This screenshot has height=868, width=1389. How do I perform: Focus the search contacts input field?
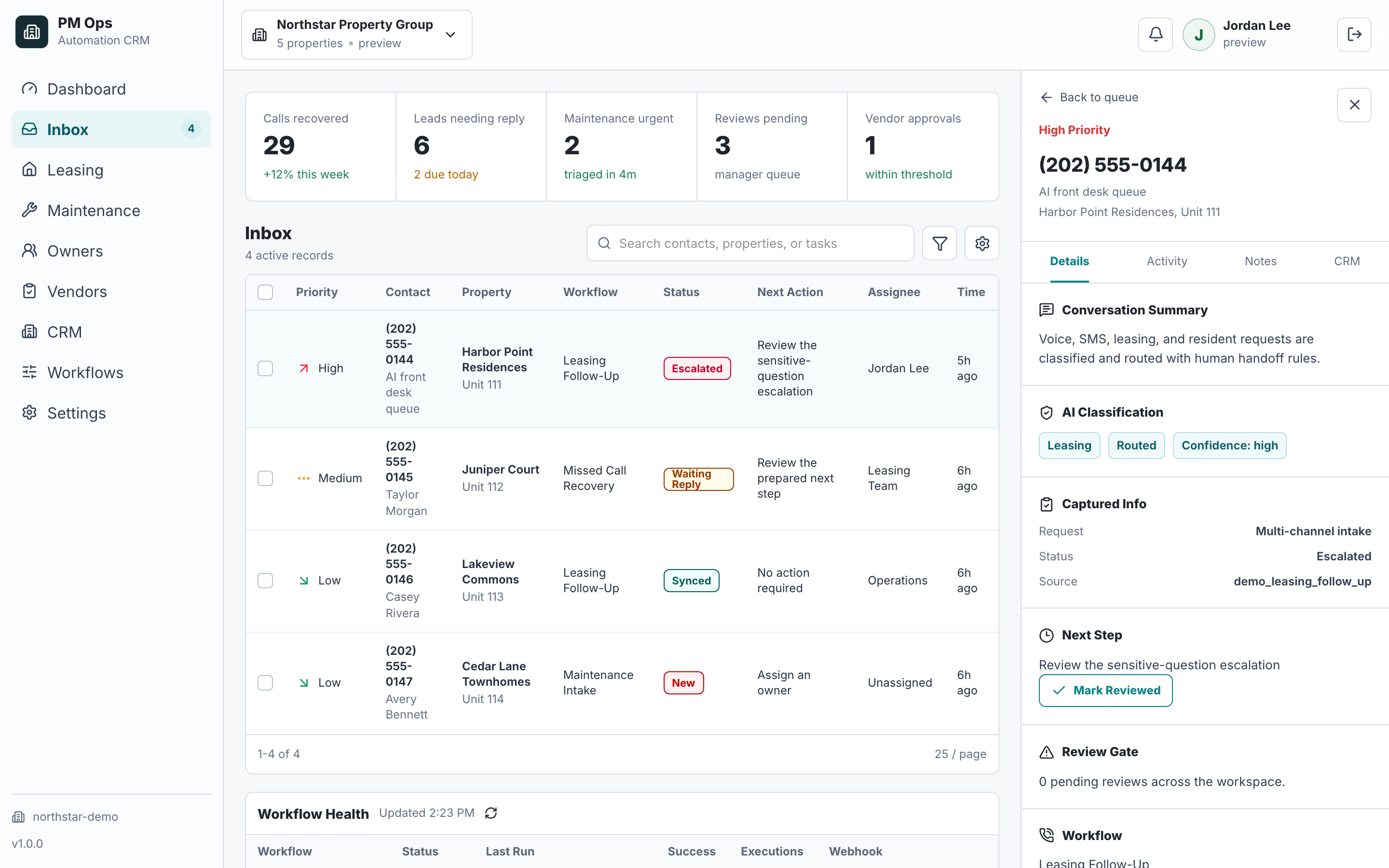tap(749, 244)
